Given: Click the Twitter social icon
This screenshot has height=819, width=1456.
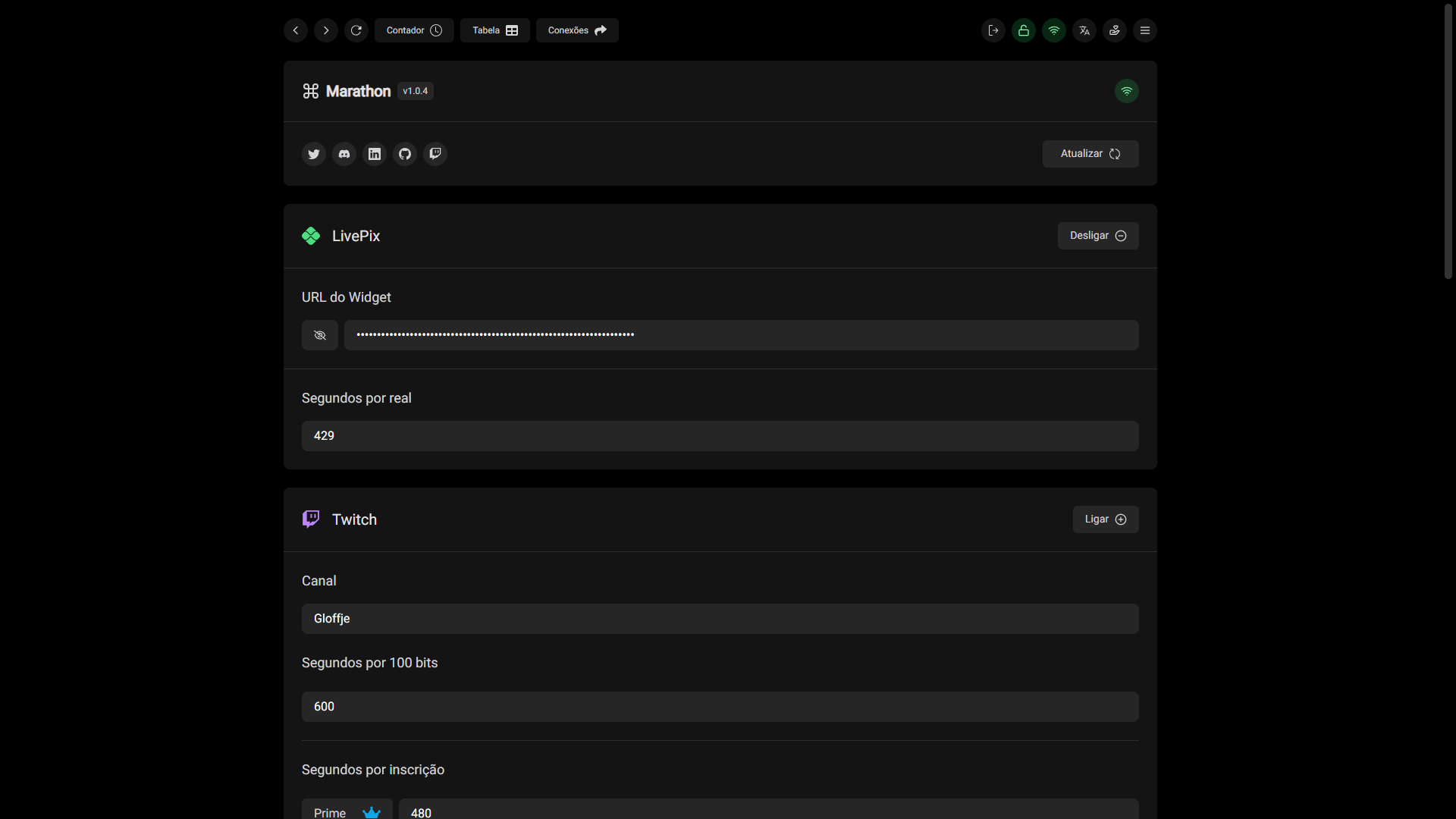Looking at the screenshot, I should pyautogui.click(x=313, y=154).
